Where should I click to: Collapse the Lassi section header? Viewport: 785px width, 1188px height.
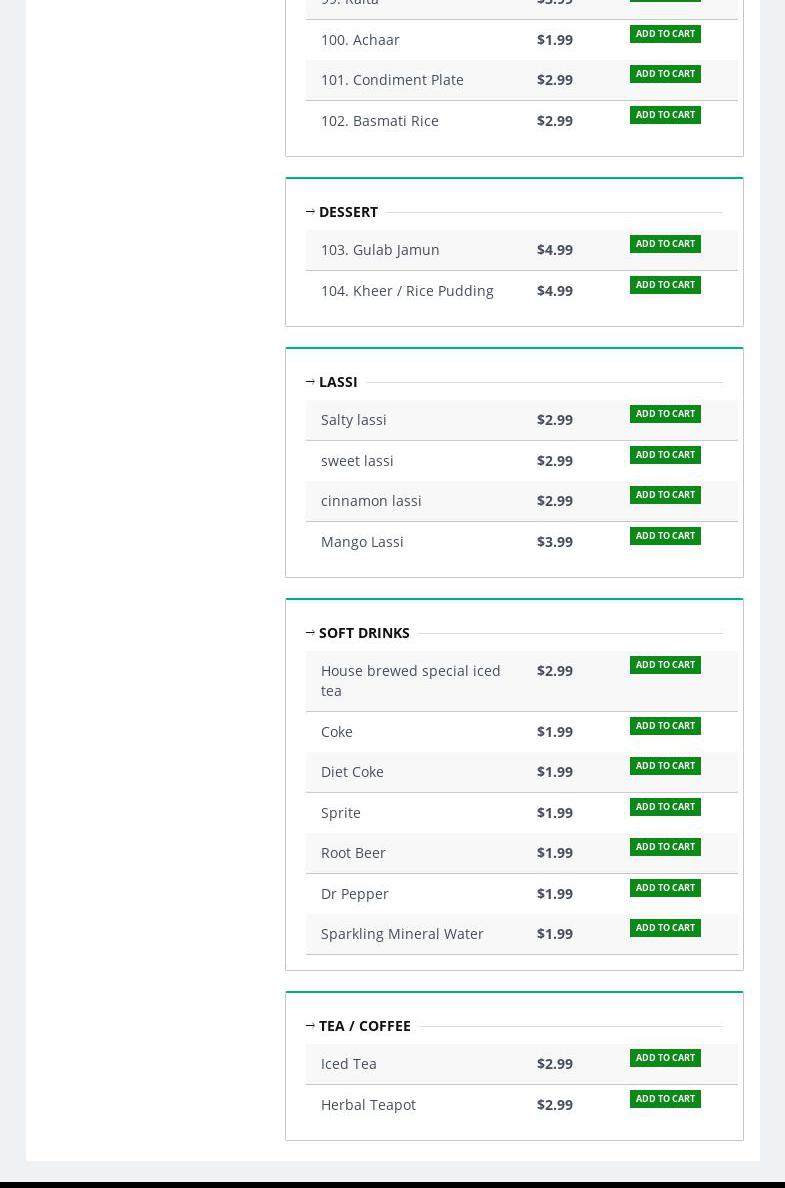tap(333, 382)
